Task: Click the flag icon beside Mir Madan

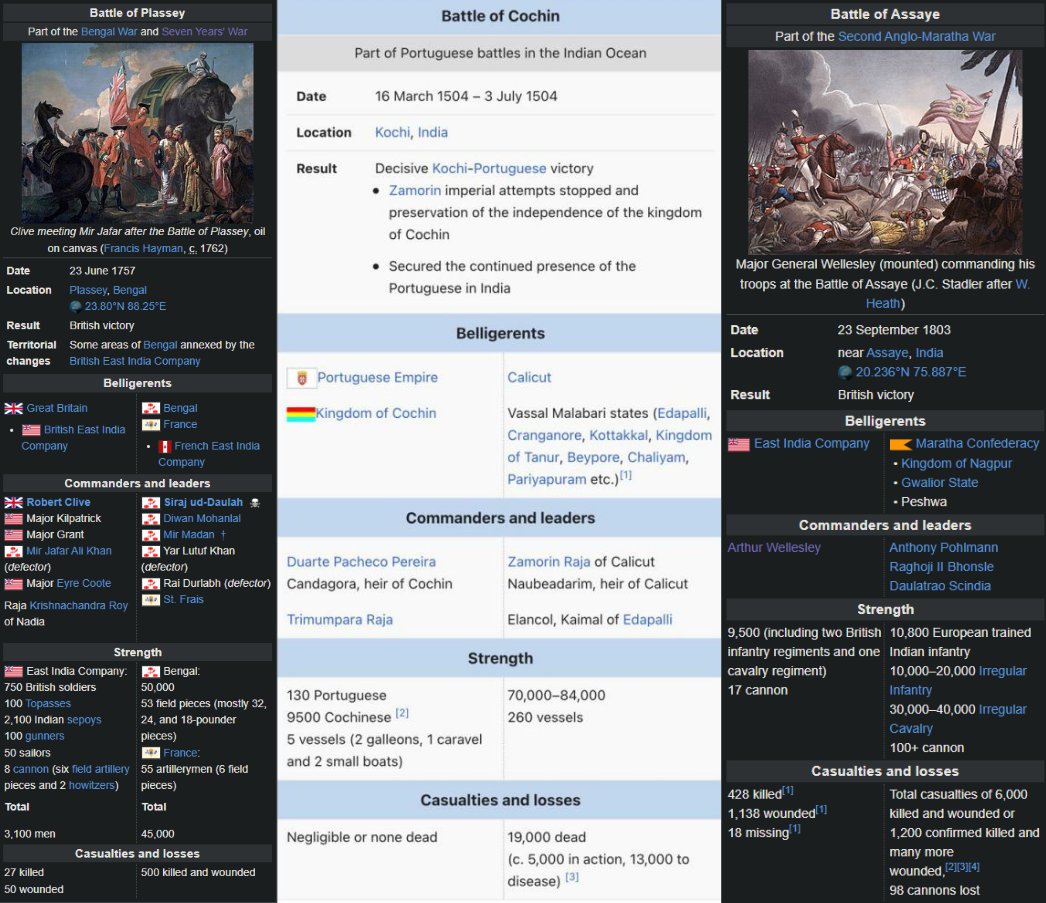Action: [x=151, y=535]
